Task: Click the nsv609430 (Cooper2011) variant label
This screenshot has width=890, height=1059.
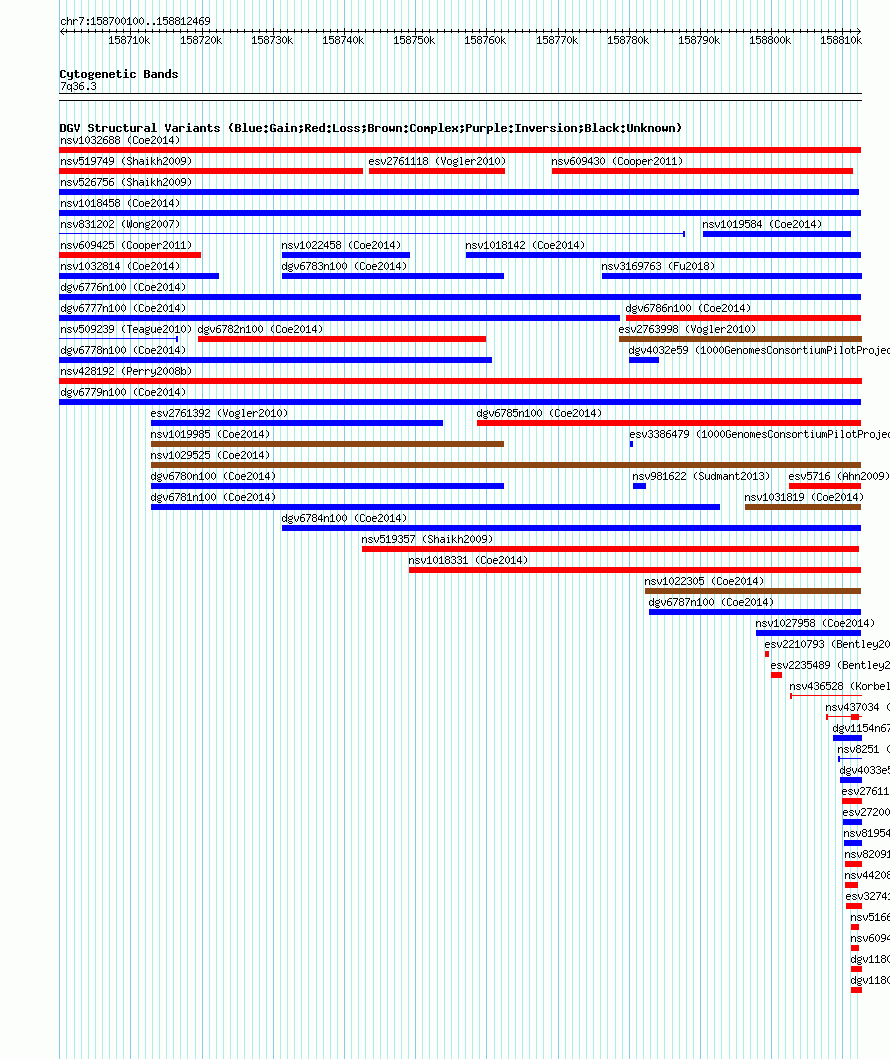Action: click(617, 161)
